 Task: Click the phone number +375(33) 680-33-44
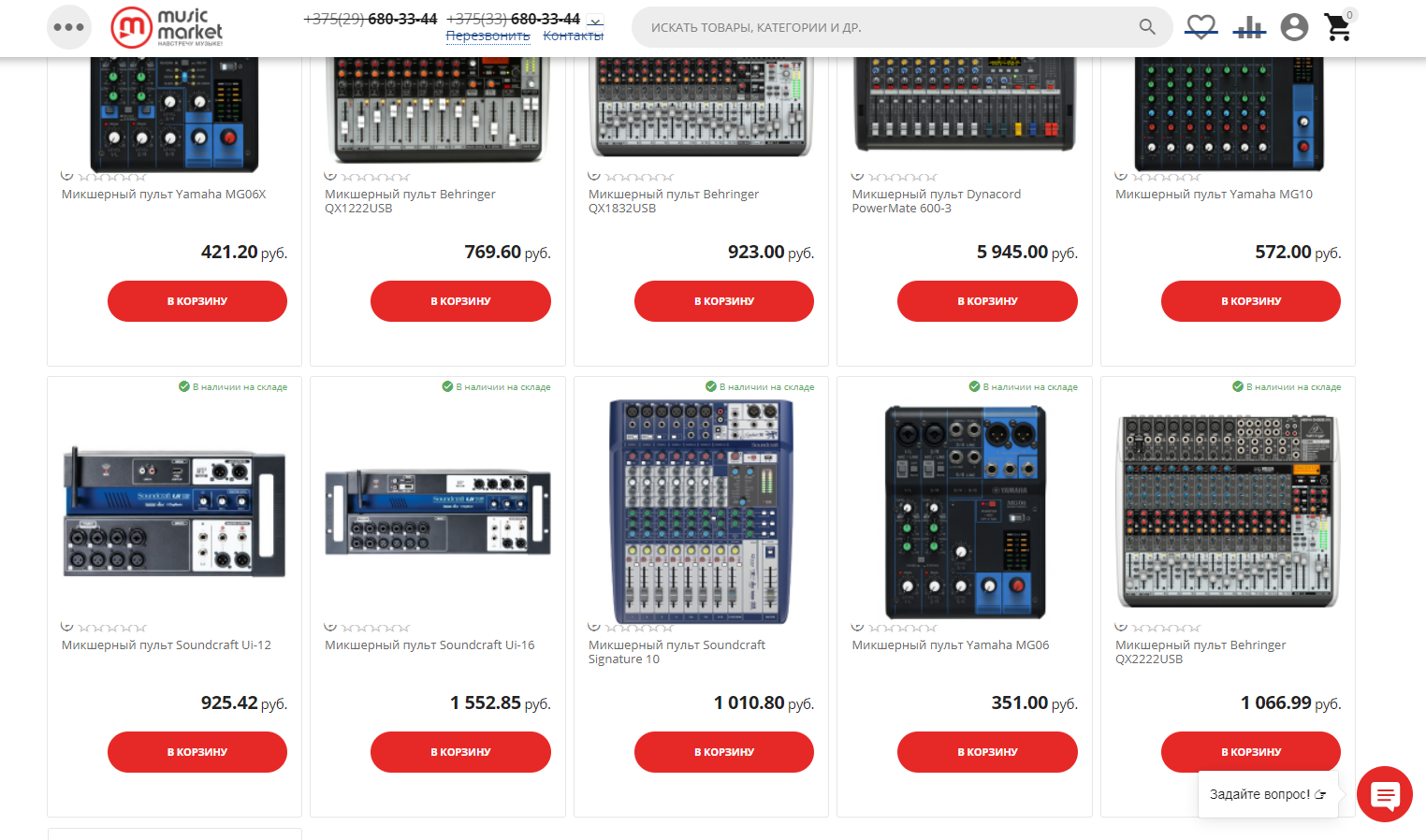point(513,19)
